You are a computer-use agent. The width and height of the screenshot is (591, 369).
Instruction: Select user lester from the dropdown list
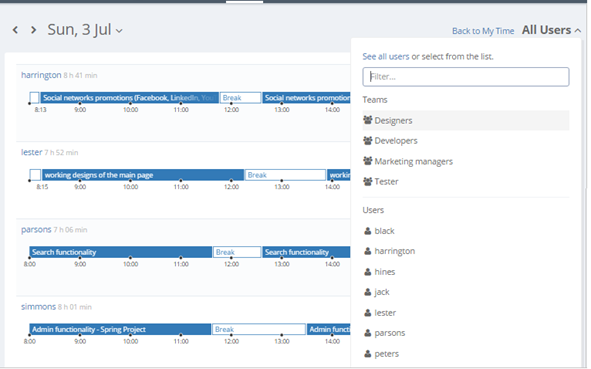[465, 313]
